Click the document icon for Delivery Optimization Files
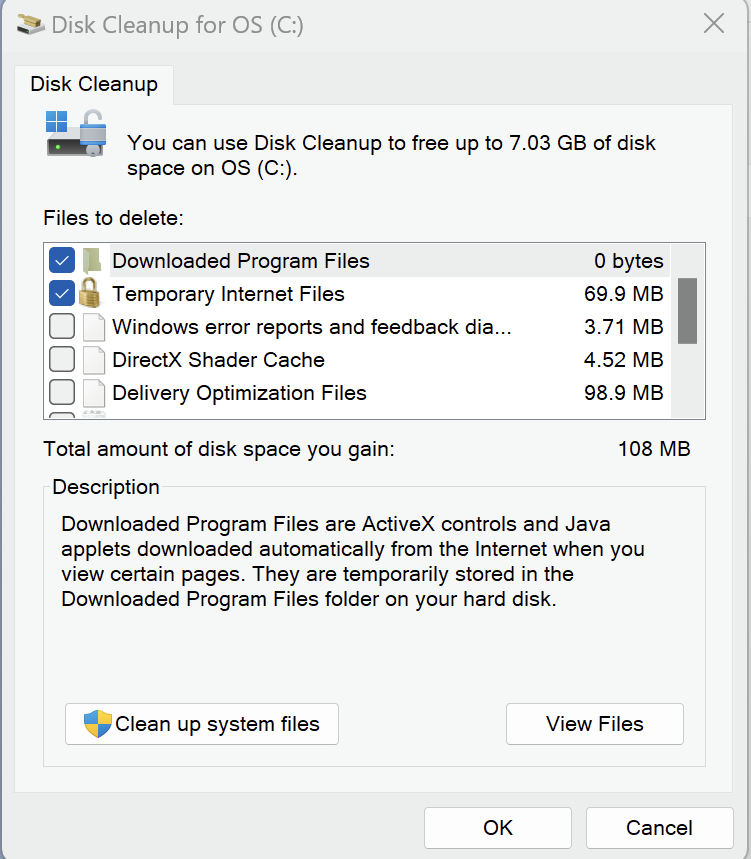 pos(94,393)
